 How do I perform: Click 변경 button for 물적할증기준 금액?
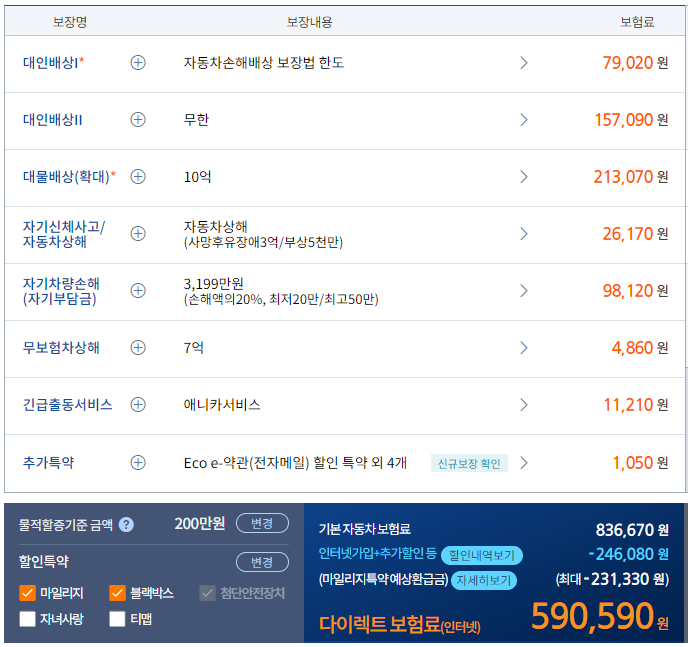(262, 523)
